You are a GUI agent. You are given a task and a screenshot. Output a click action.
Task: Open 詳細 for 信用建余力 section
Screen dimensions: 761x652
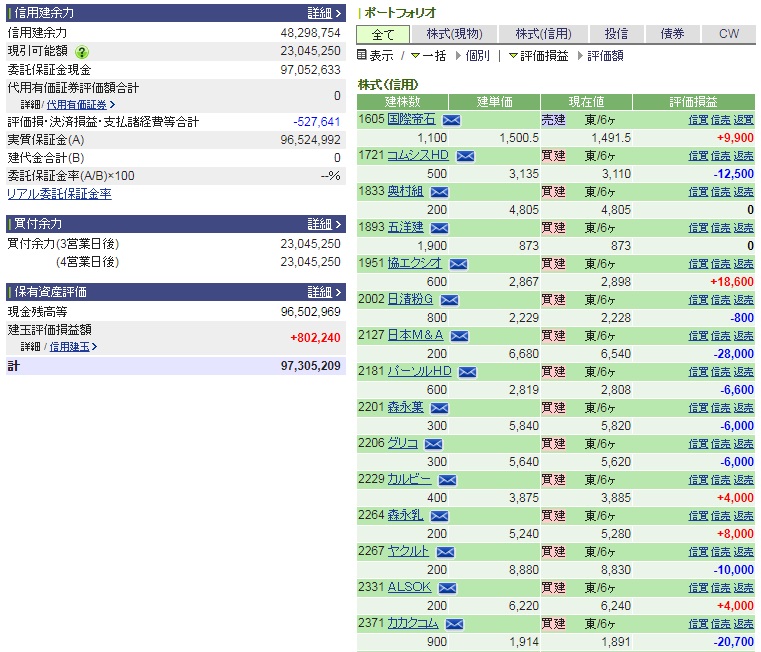[x=324, y=13]
